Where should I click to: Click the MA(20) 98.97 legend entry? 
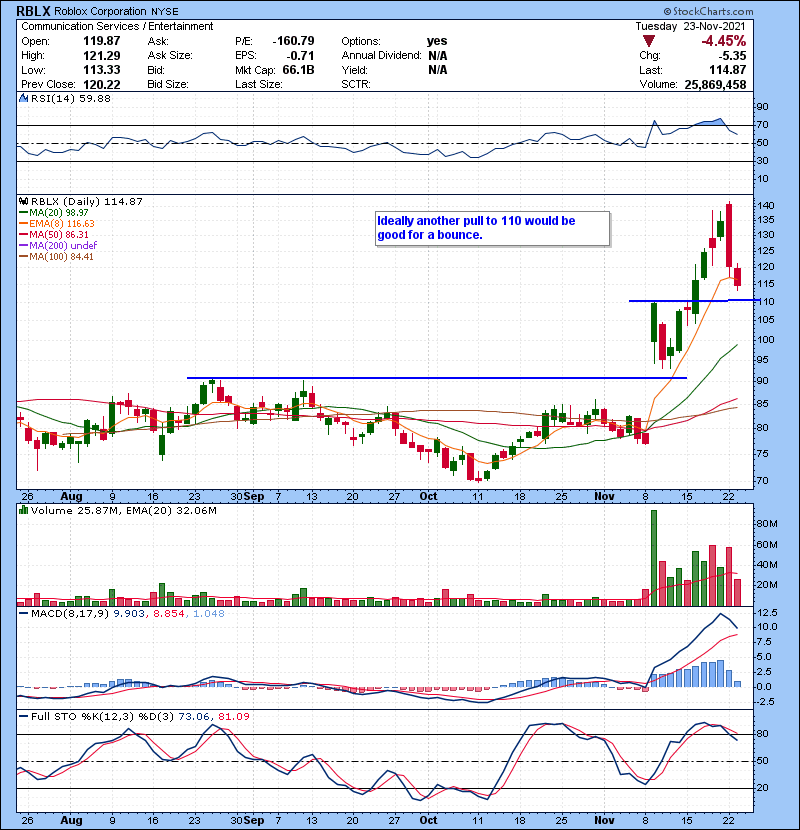coord(53,213)
